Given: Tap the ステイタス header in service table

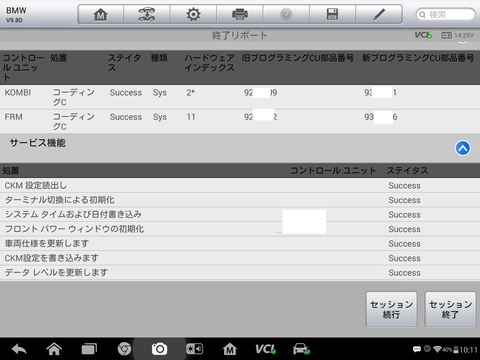Looking at the screenshot, I should tap(407, 171).
